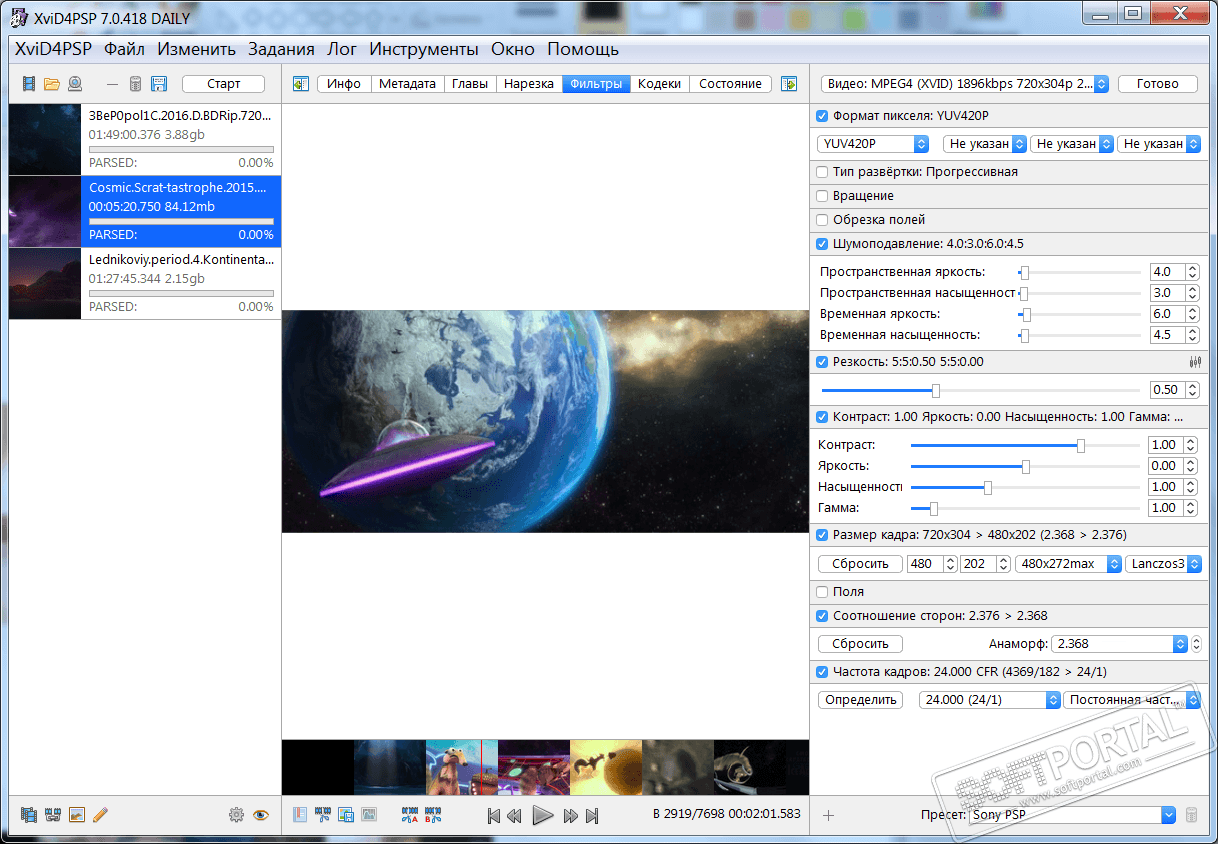Screen dimensions: 1218x844
Task: Open the Видео: MPEG4 (XVID) dropdown
Action: [964, 84]
